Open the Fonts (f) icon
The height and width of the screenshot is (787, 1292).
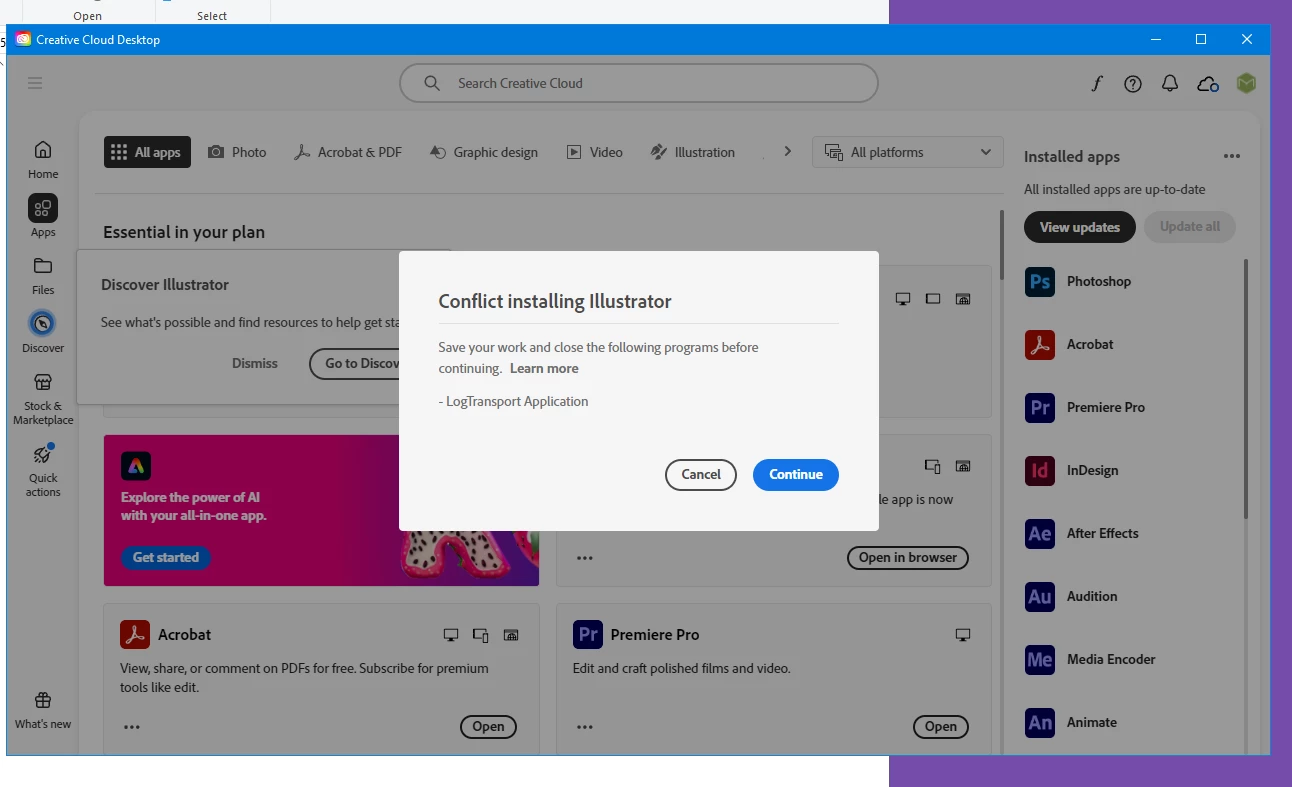pos(1097,84)
